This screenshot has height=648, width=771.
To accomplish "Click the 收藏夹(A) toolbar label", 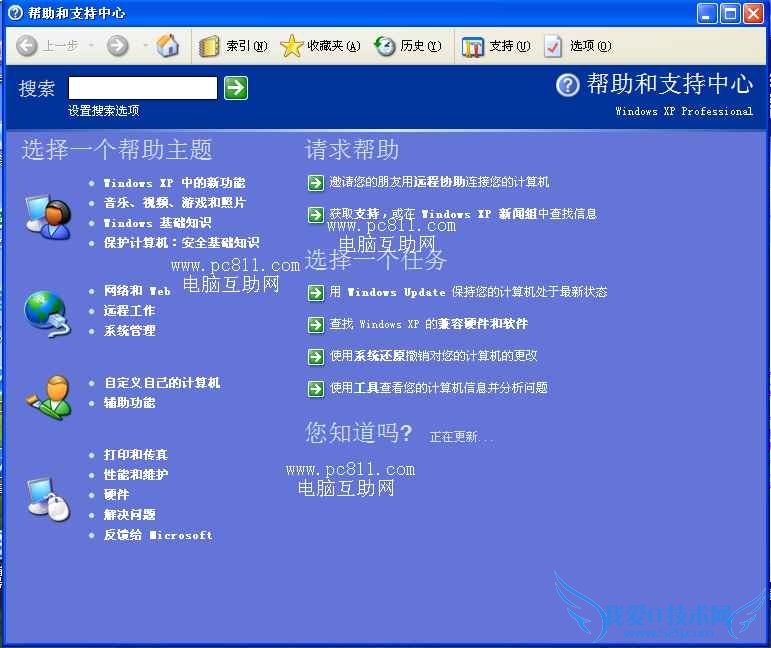I will point(333,46).
